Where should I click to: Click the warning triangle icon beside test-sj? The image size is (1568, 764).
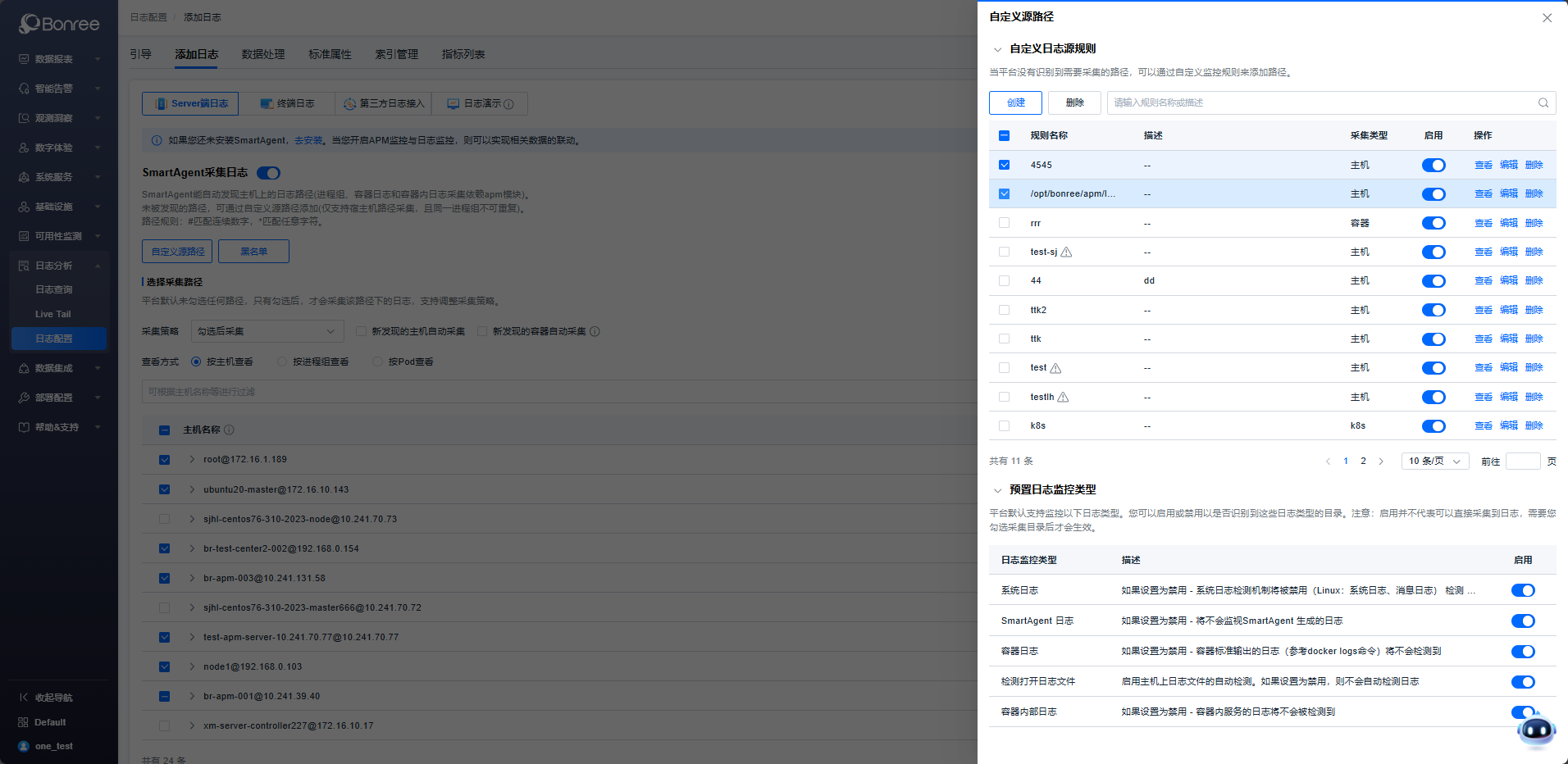pos(1067,252)
